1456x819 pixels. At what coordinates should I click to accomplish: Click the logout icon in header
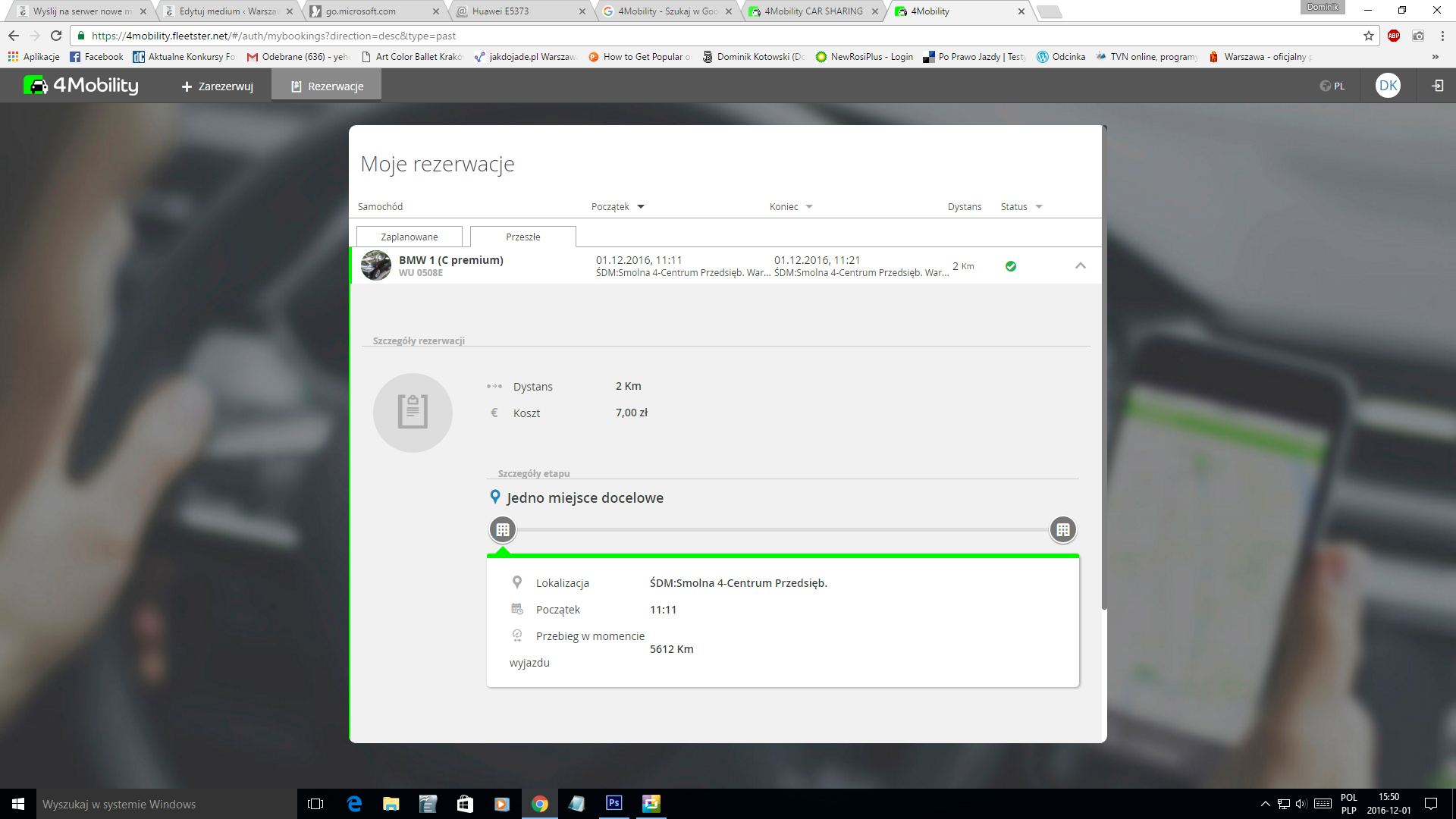tap(1437, 86)
